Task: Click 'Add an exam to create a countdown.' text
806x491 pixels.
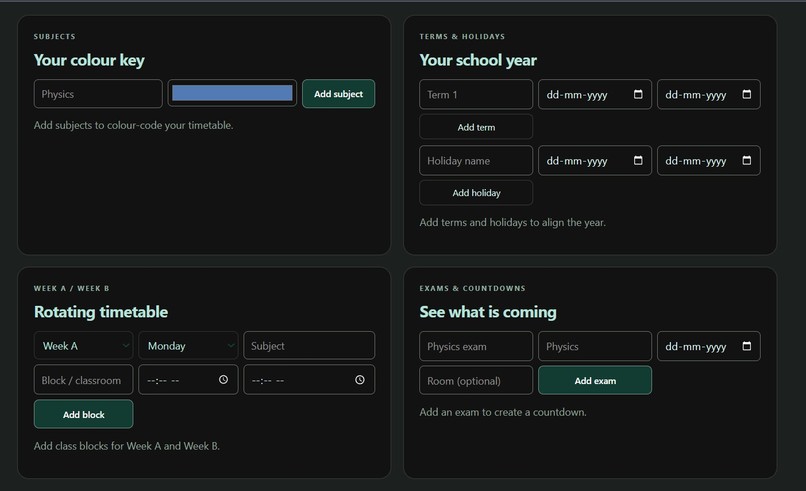Action: (x=503, y=412)
